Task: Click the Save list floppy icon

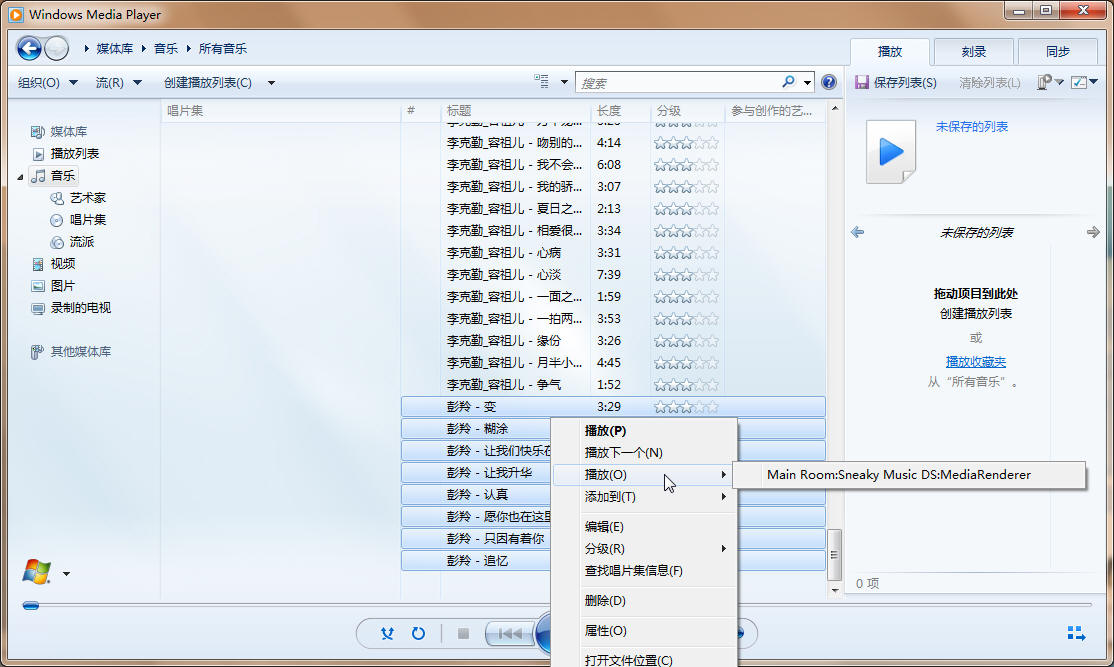Action: (862, 82)
